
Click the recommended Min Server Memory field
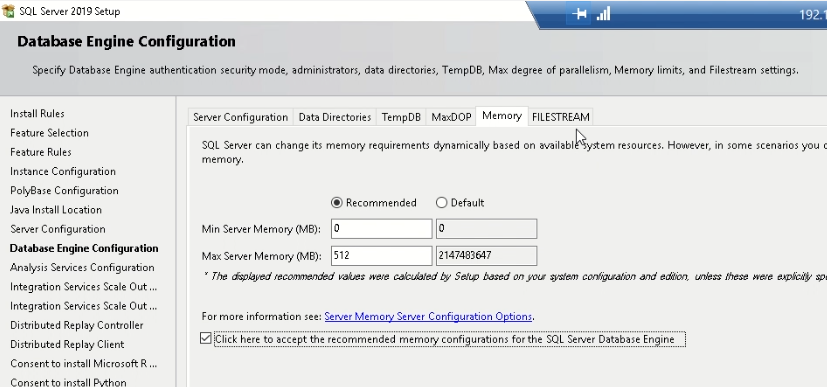(381, 228)
